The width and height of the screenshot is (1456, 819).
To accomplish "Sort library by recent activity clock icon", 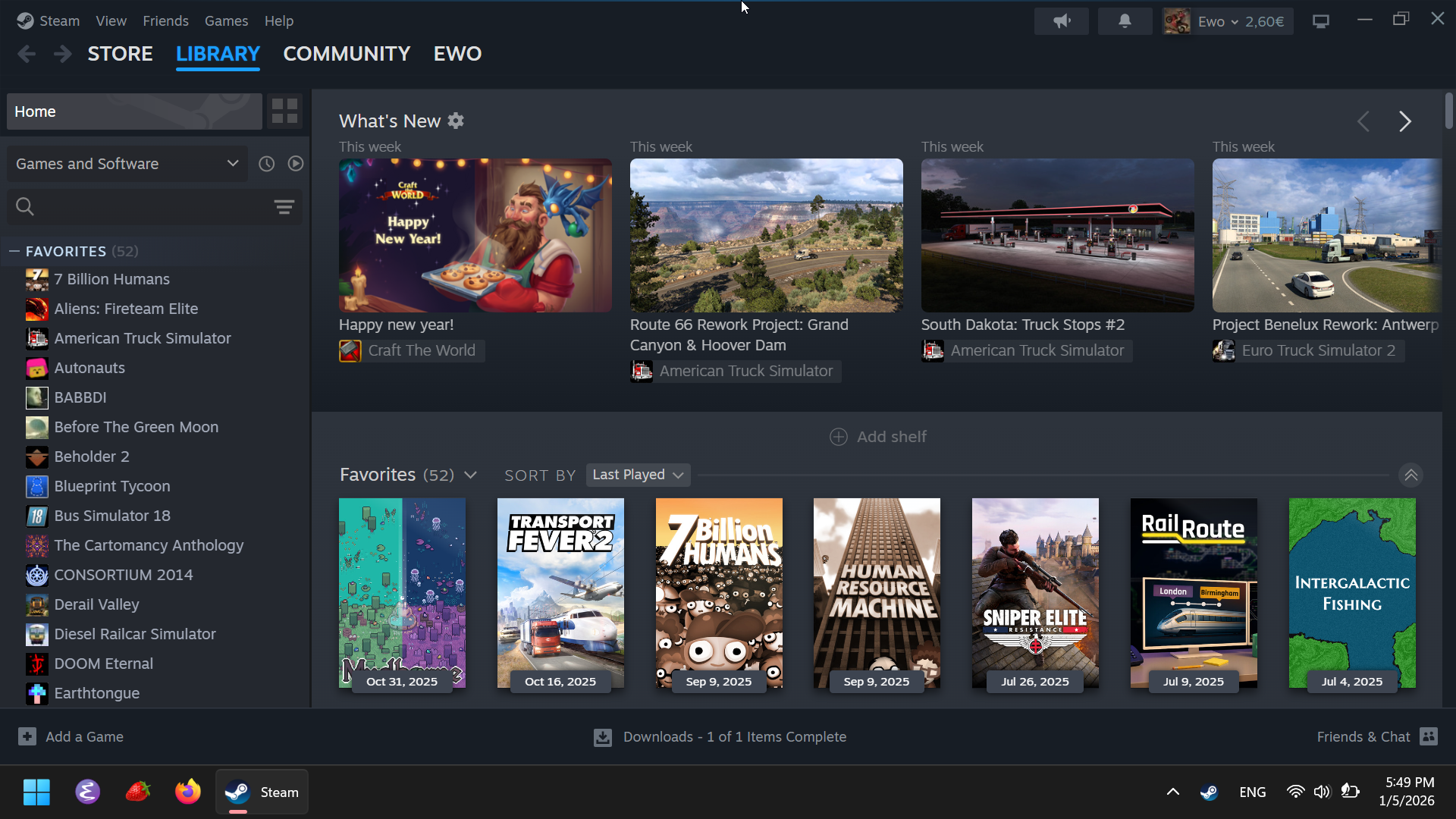I will tap(266, 164).
